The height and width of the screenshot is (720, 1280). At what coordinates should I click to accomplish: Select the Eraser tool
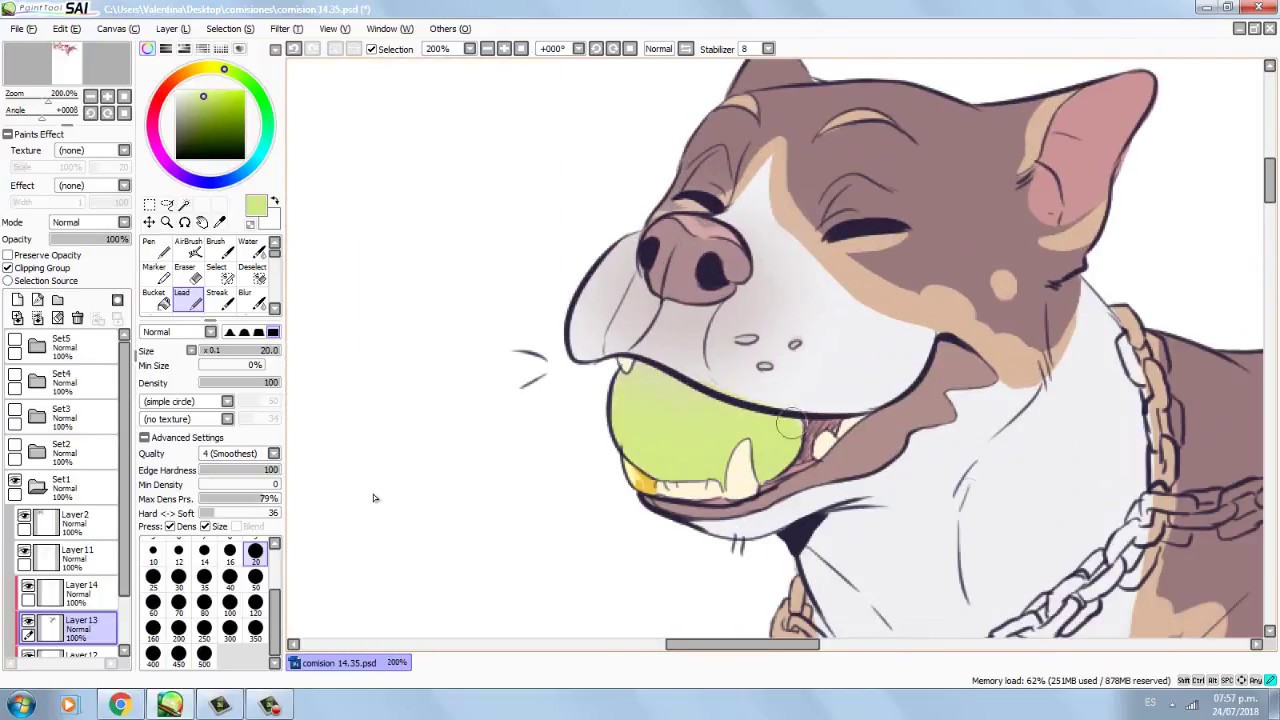[x=187, y=274]
